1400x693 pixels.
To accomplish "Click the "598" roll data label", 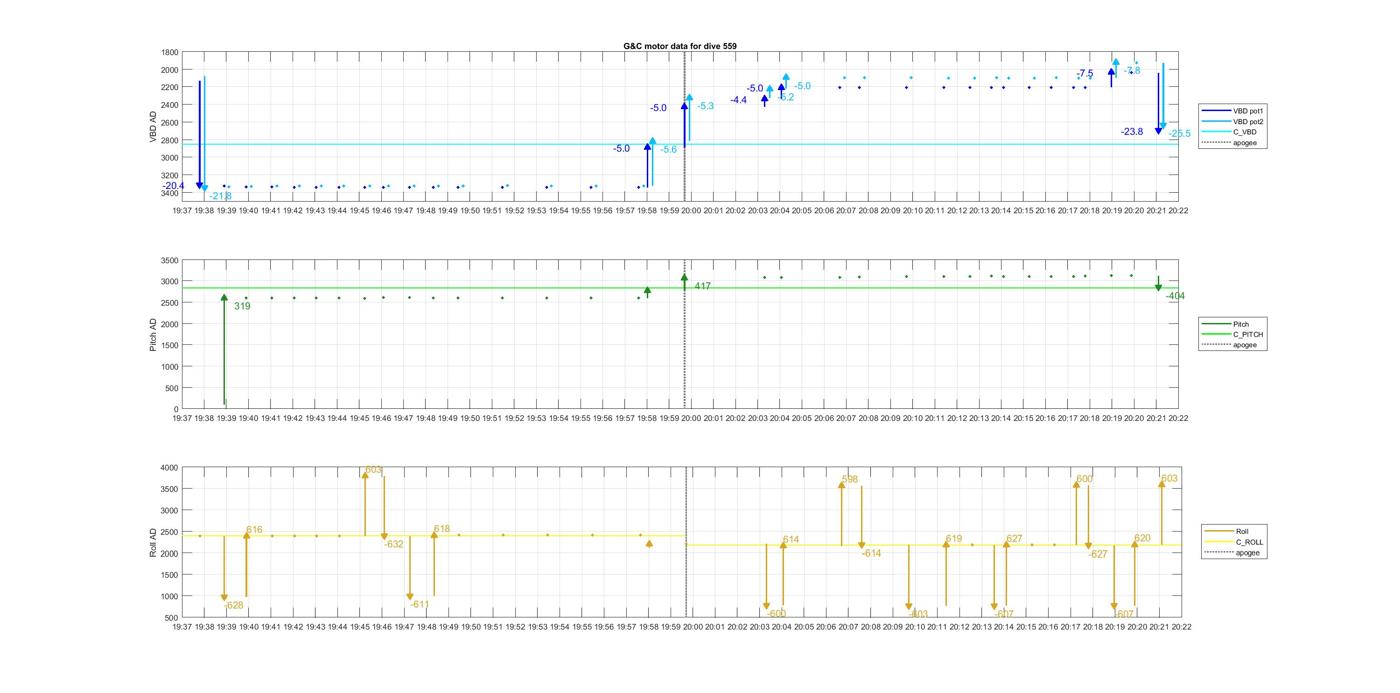I will click(850, 480).
